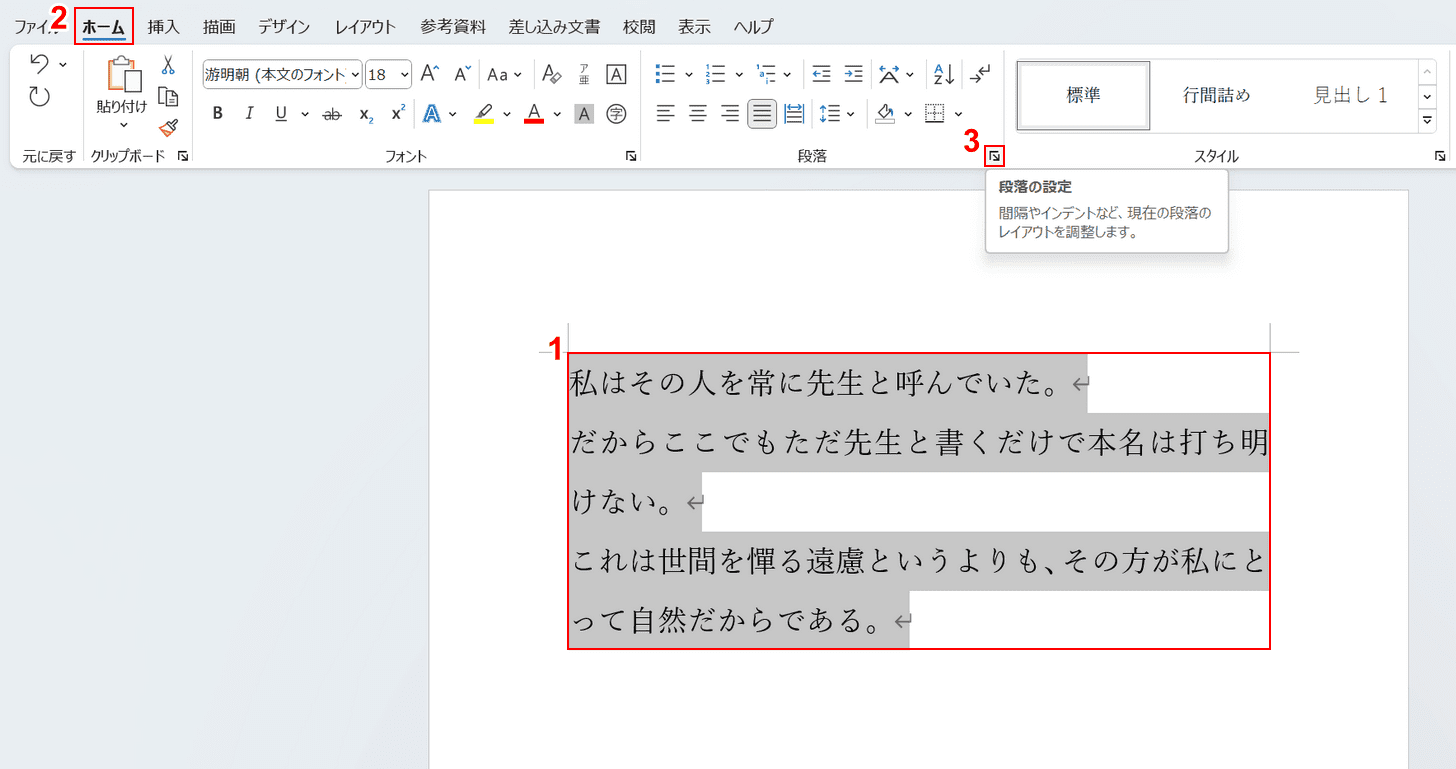
Task: Apply the 行間詰め style
Action: tap(1216, 96)
